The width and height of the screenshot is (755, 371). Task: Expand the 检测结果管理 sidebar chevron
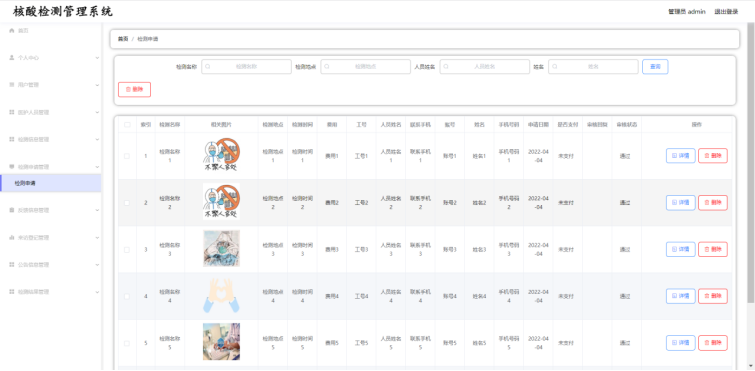(97, 292)
